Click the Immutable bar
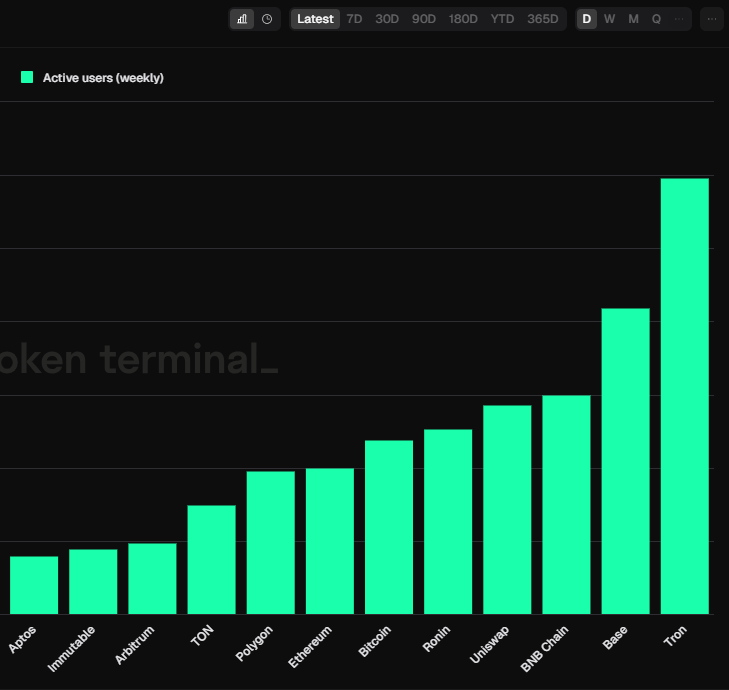 [x=93, y=582]
